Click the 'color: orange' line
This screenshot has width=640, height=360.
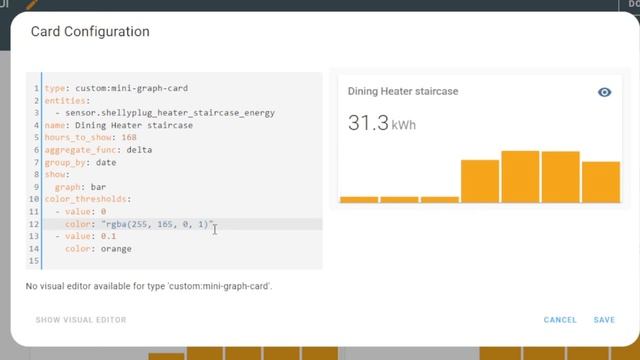point(98,249)
